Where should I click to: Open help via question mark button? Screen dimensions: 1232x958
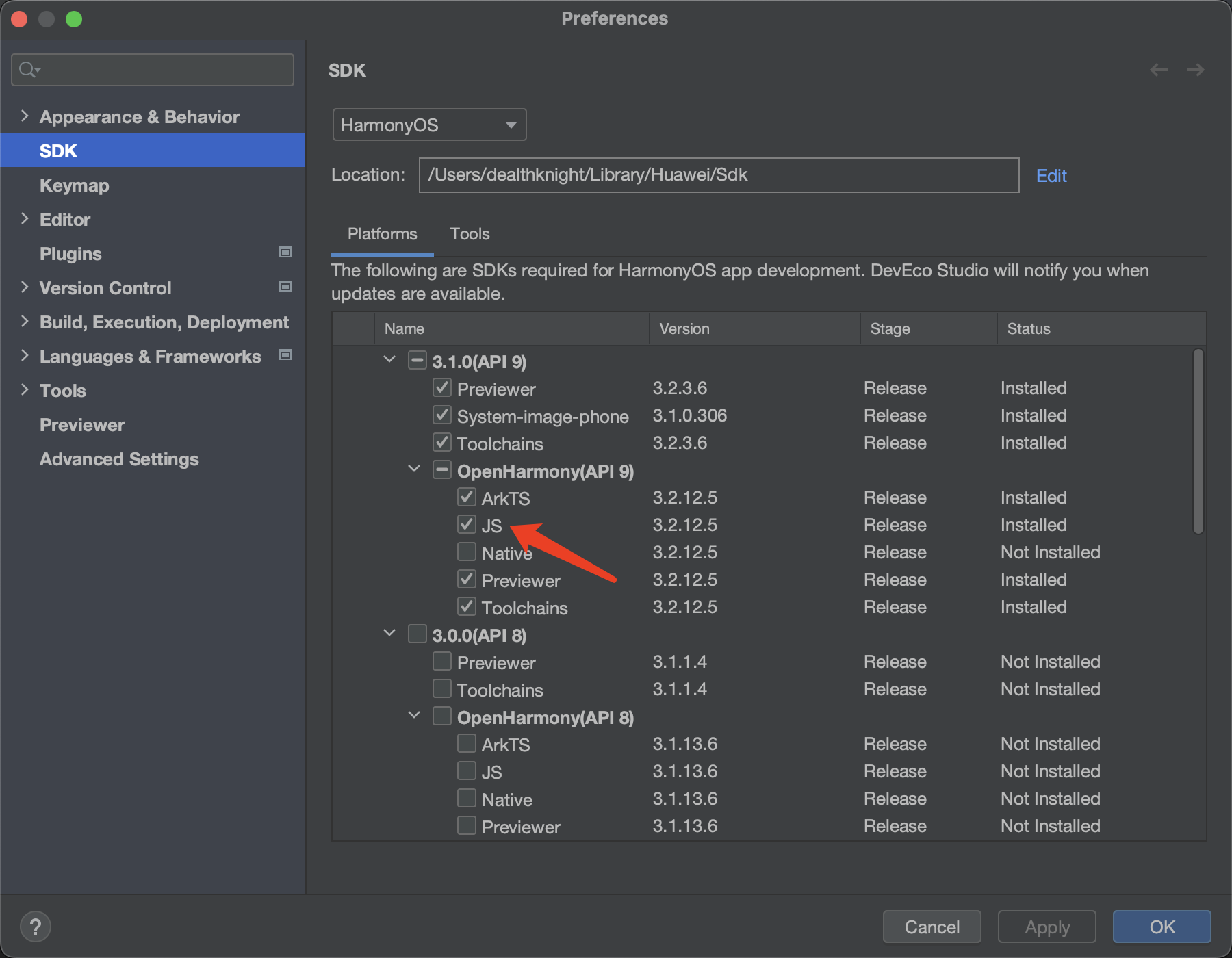tap(36, 927)
